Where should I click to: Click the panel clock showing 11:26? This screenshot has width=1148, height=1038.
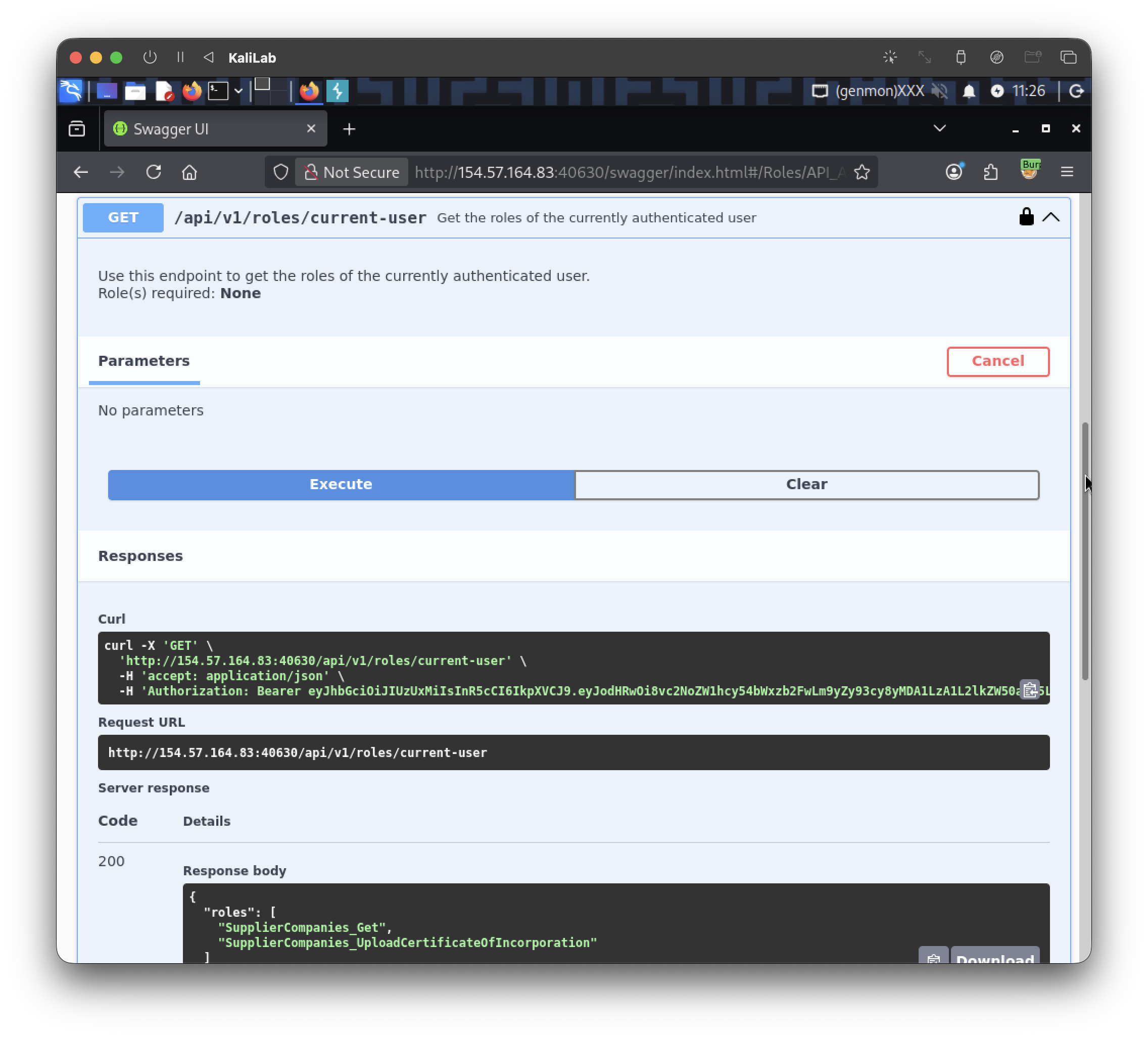[x=1028, y=91]
